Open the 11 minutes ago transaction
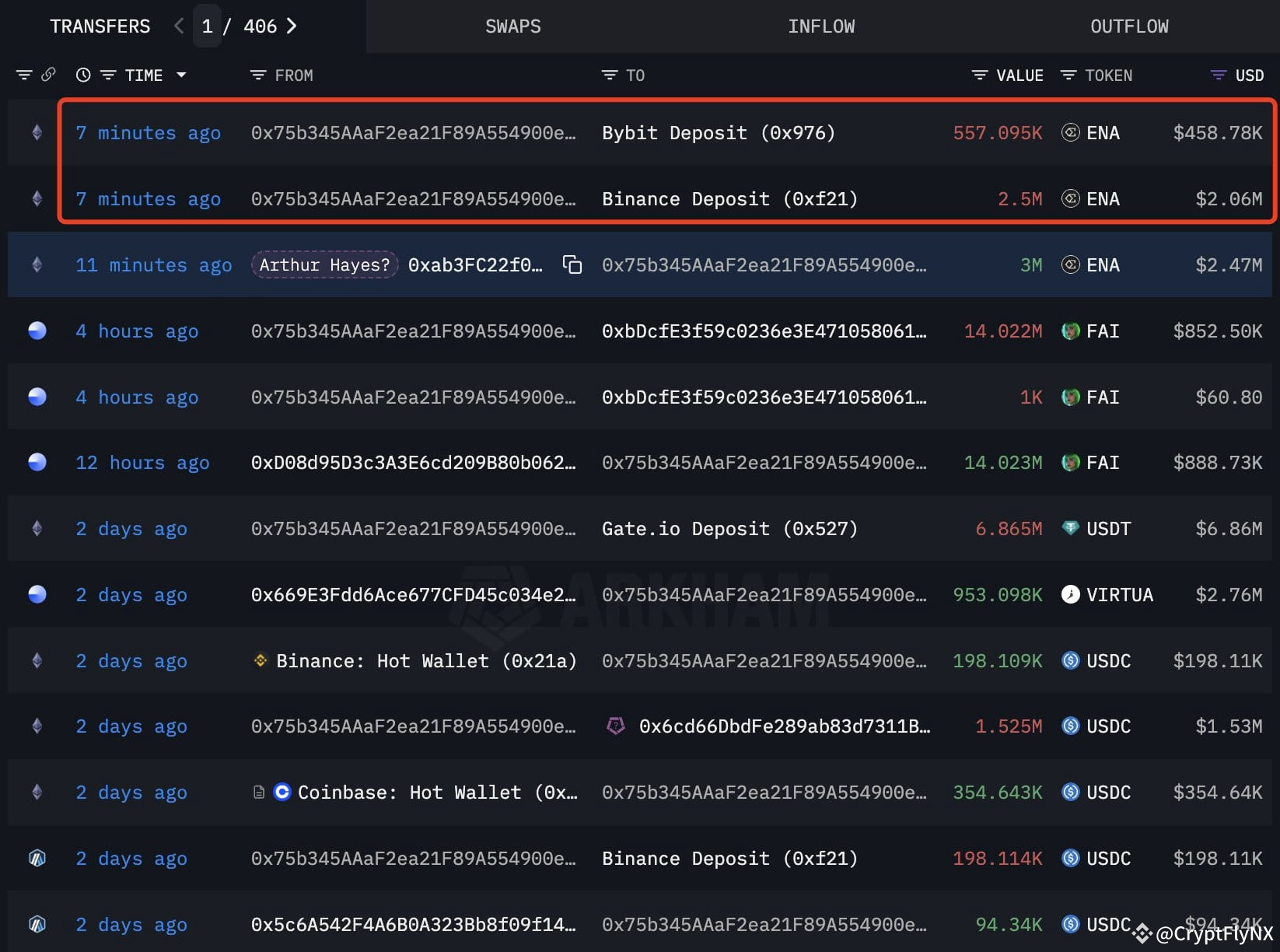Screen dimensions: 1280x952 tap(154, 265)
